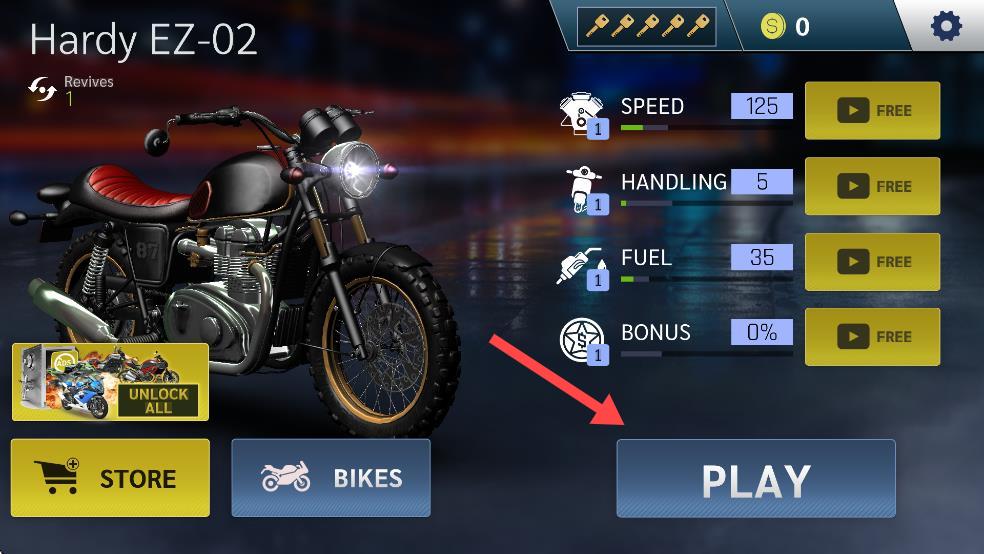Open the STORE
Image resolution: width=984 pixels, height=554 pixels.
click(110, 478)
